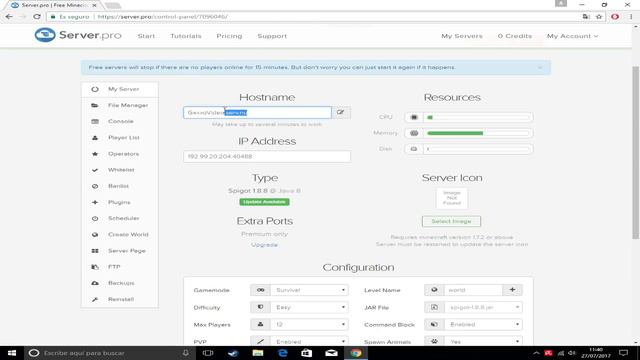Click the browser back arrow
The width and height of the screenshot is (640, 360).
click(x=9, y=17)
